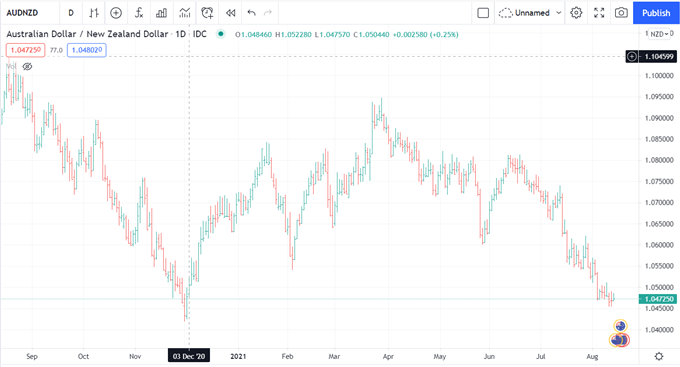The width and height of the screenshot is (680, 367).
Task: Click the blue buy price 1.048020 box
Action: (87, 50)
